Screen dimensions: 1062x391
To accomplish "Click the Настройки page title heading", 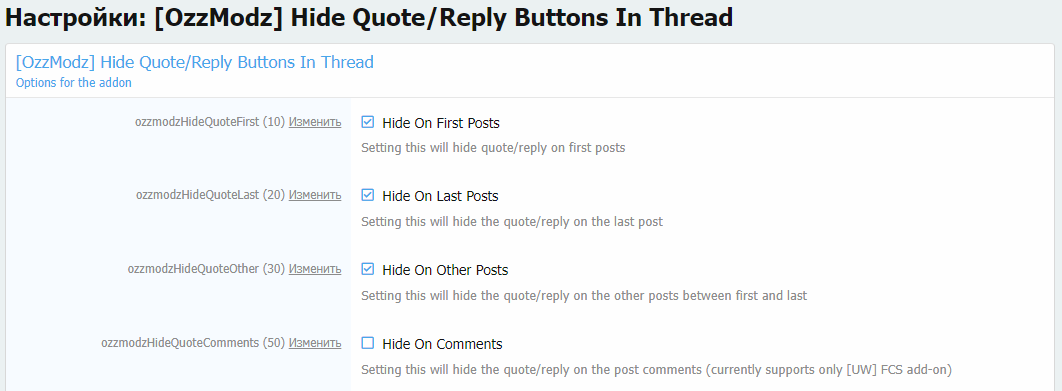I will click(369, 18).
